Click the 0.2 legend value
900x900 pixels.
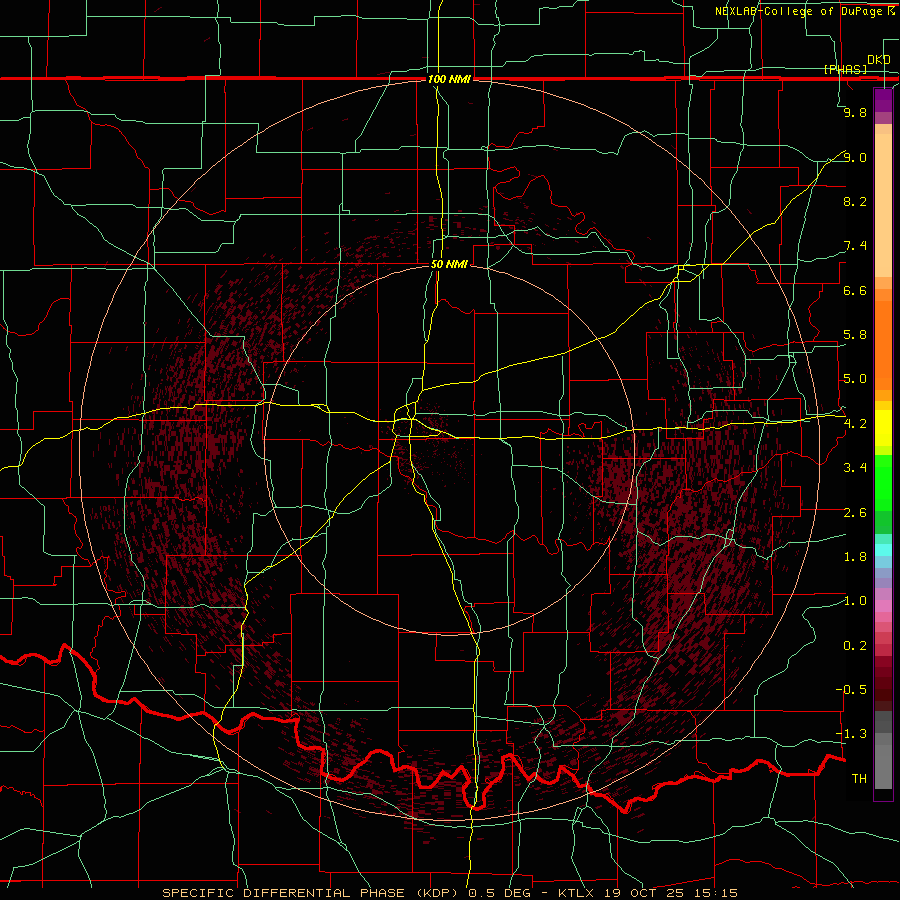[855, 646]
